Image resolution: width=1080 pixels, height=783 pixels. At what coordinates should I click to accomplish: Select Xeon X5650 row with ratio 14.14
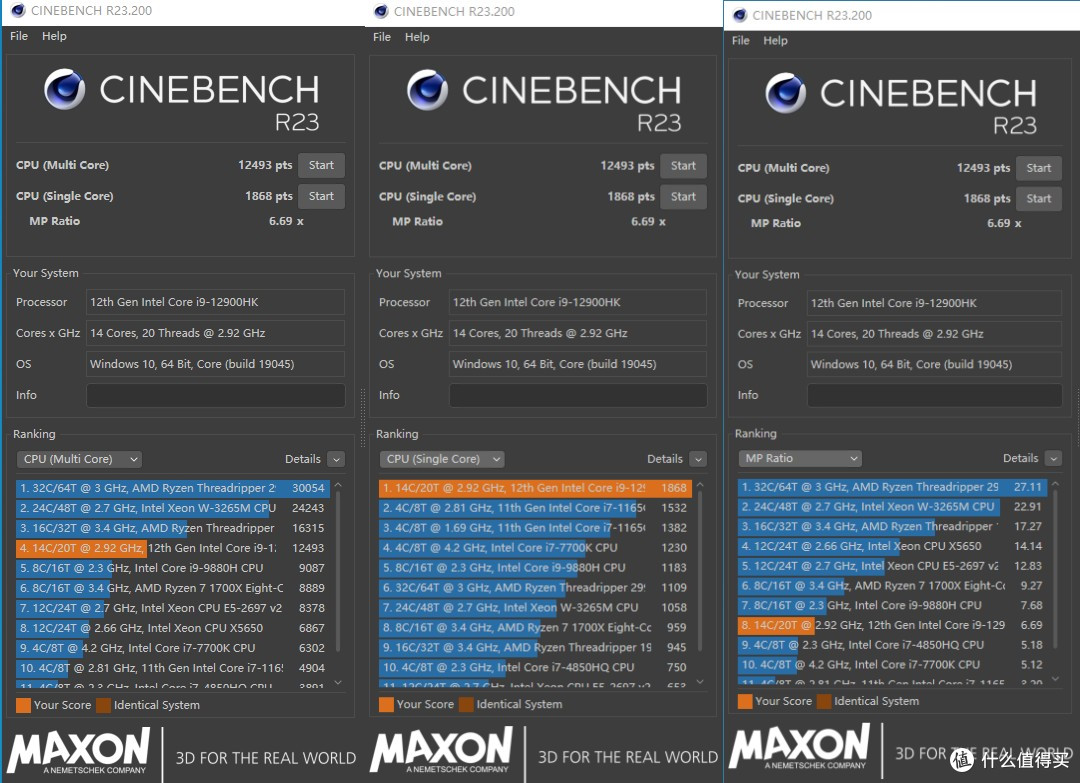coord(892,546)
